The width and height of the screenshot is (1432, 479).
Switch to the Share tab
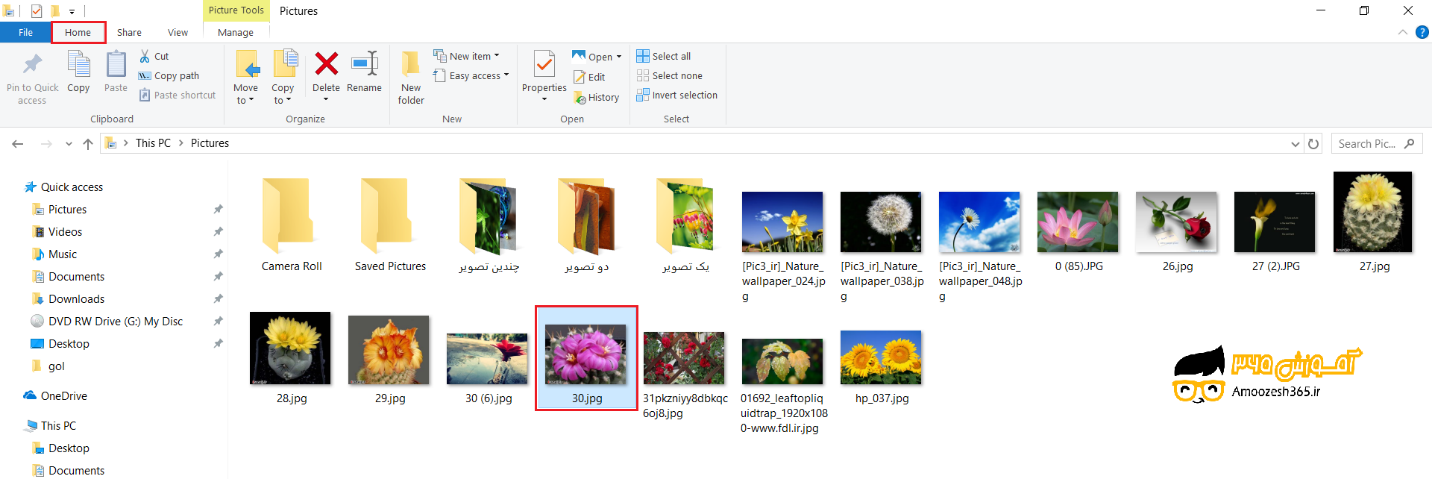129,32
